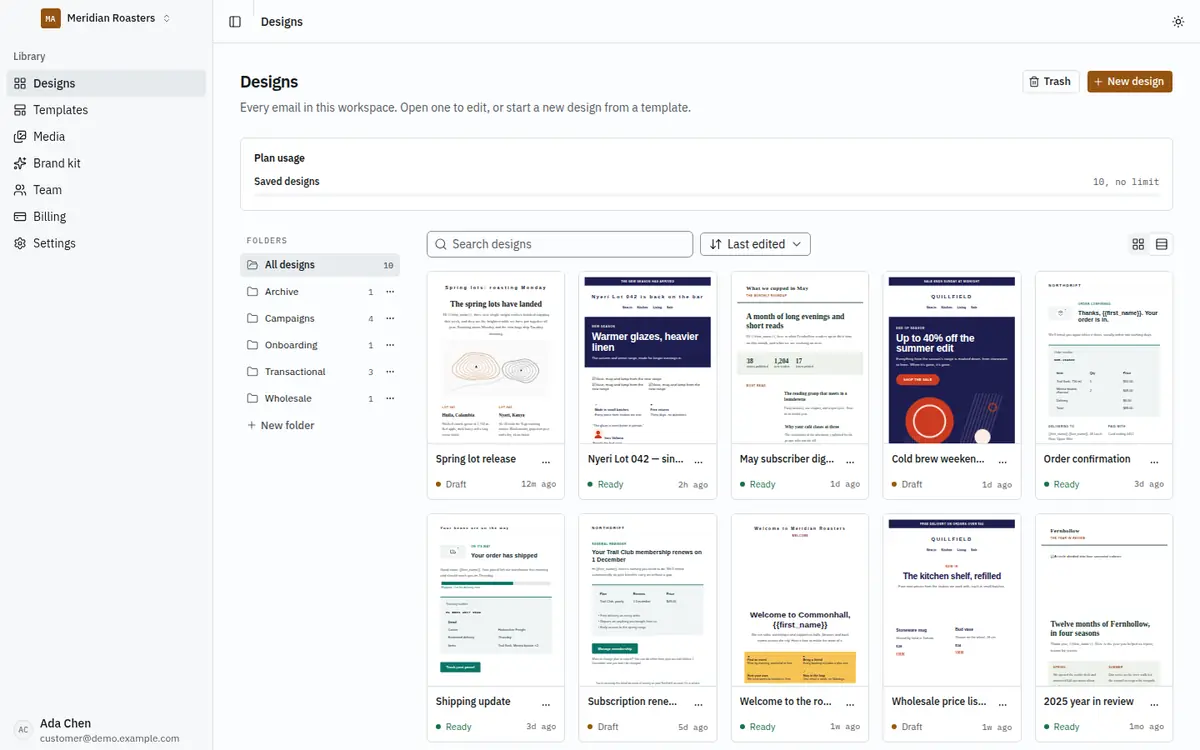Open Wholesale folder options menu
1200x750 pixels.
390,398
